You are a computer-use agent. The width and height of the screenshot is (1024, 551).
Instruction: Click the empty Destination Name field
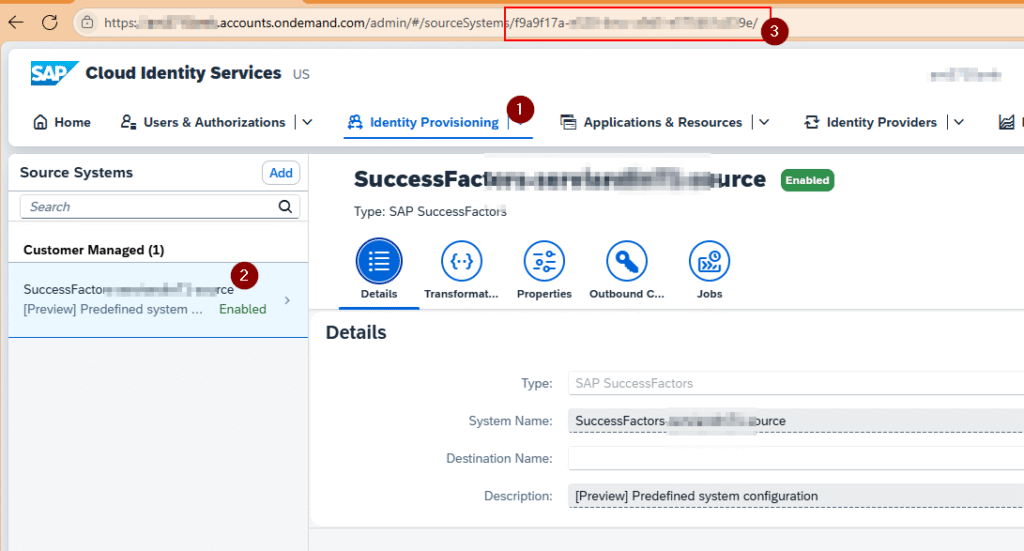pos(796,458)
